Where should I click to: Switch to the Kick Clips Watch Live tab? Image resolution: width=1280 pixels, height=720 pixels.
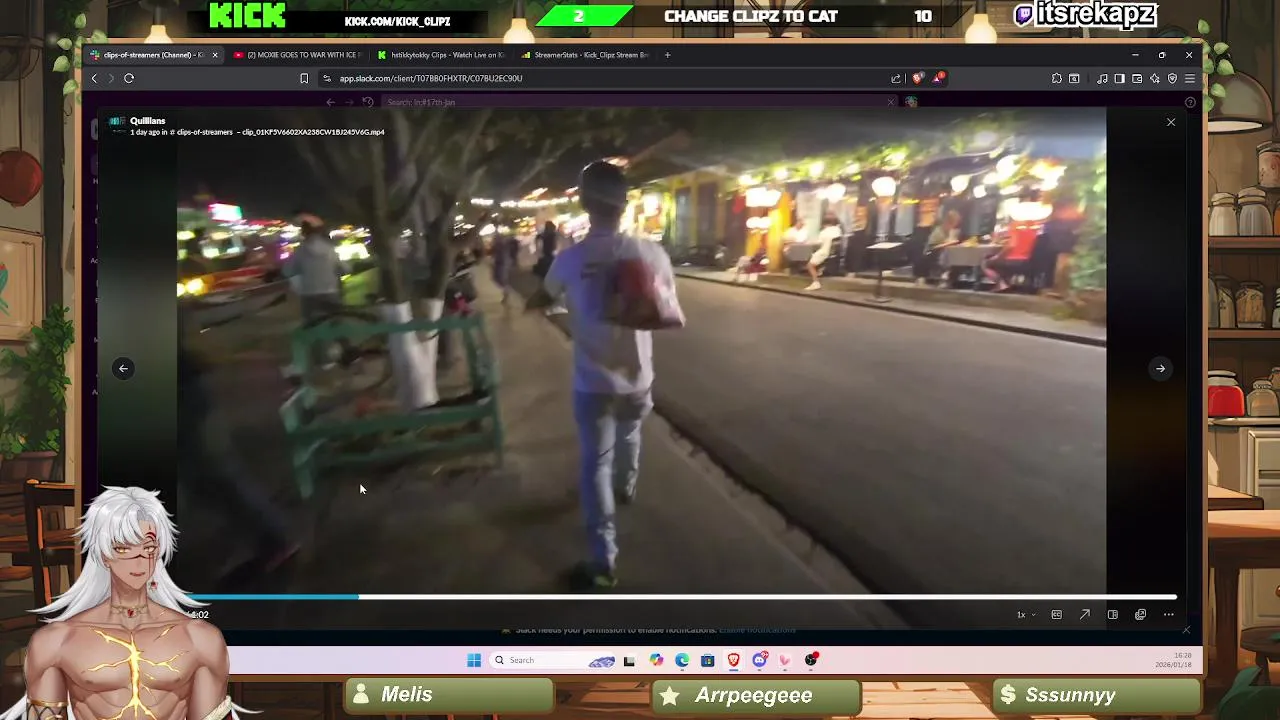441,55
